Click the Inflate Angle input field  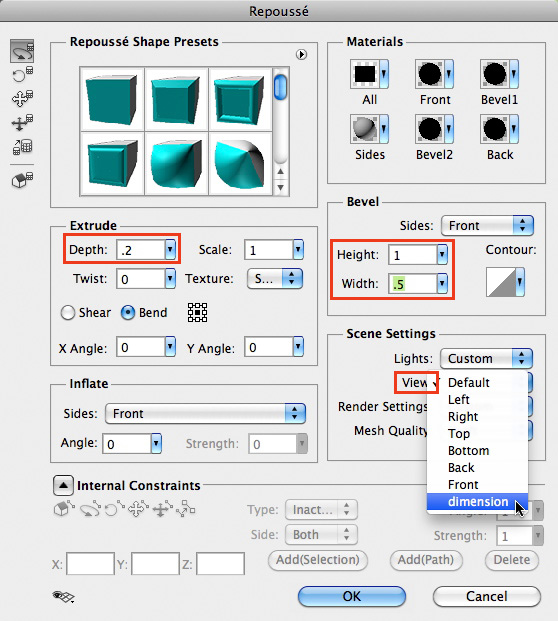127,444
